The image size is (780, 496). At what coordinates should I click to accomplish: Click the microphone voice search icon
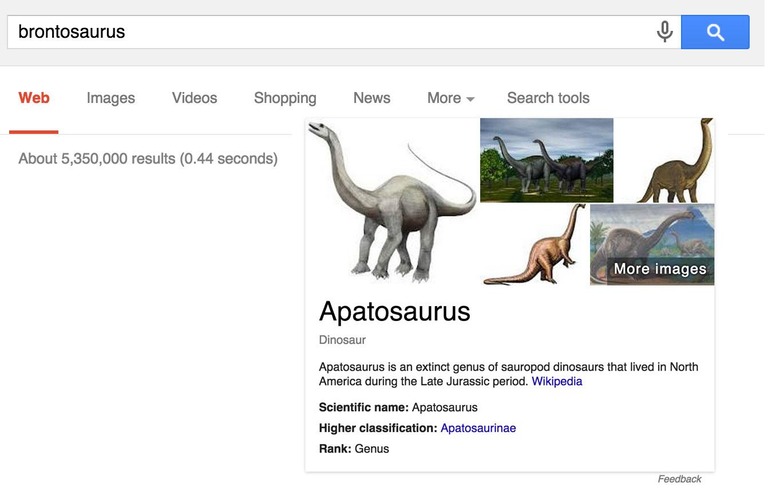coord(664,32)
